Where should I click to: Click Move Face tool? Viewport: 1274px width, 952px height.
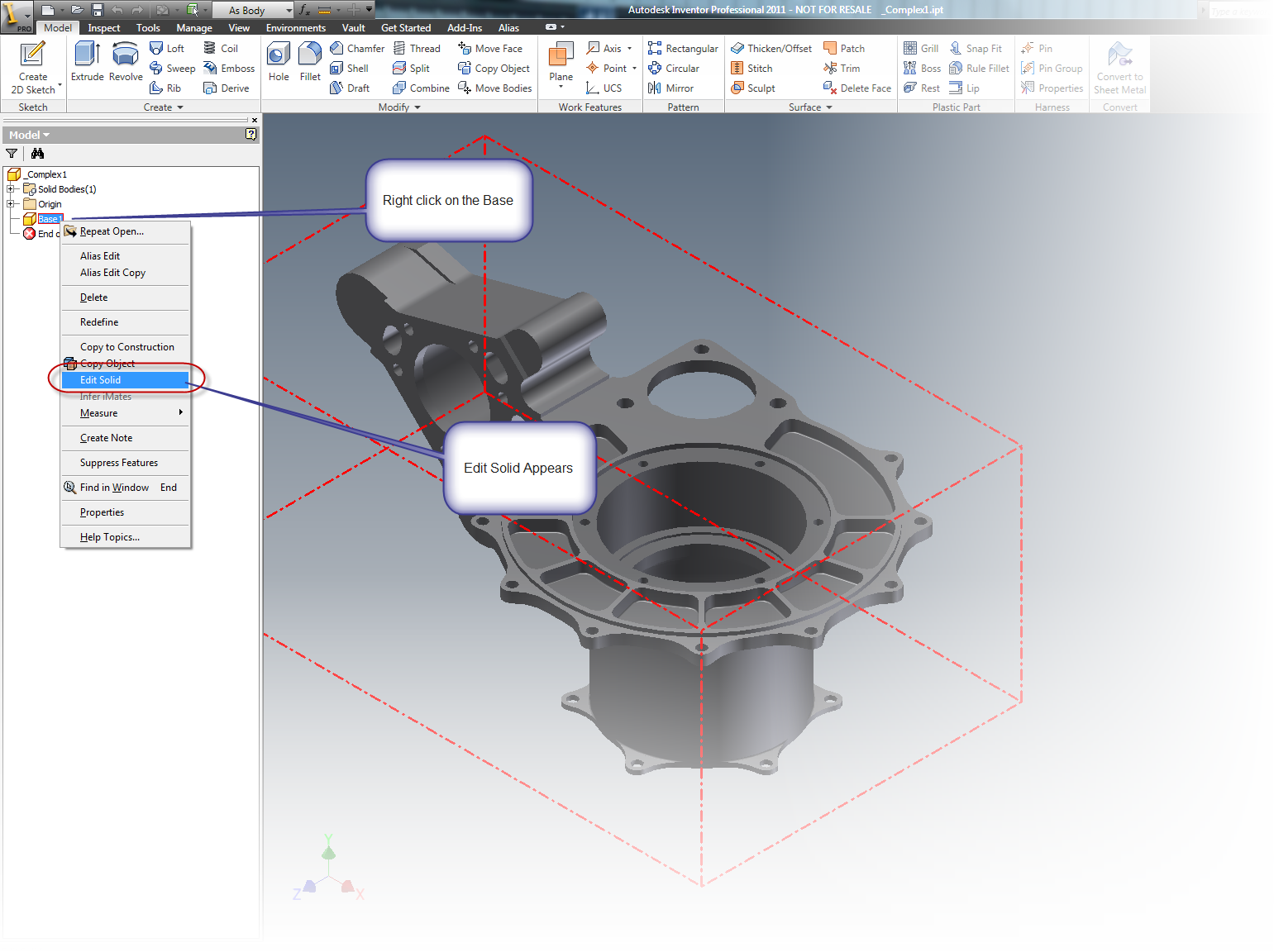[490, 49]
